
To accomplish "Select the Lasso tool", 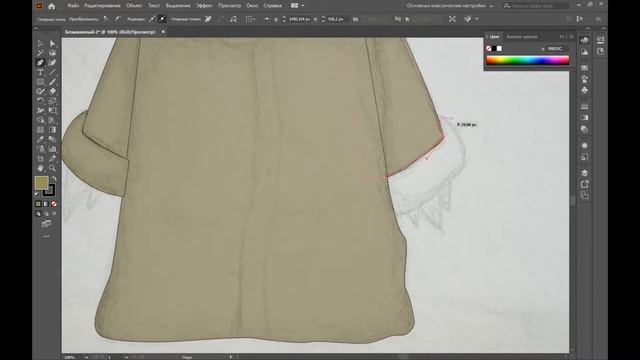I will click(52, 53).
